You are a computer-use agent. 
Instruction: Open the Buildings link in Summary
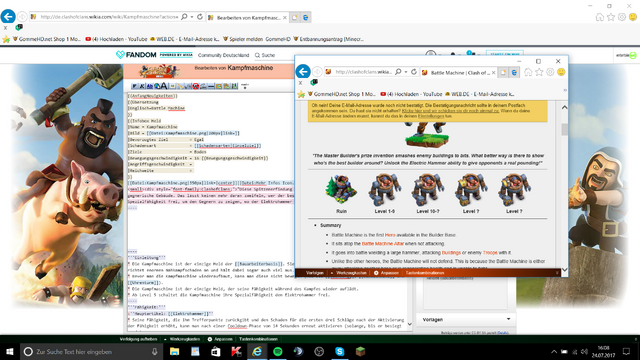click(451, 253)
